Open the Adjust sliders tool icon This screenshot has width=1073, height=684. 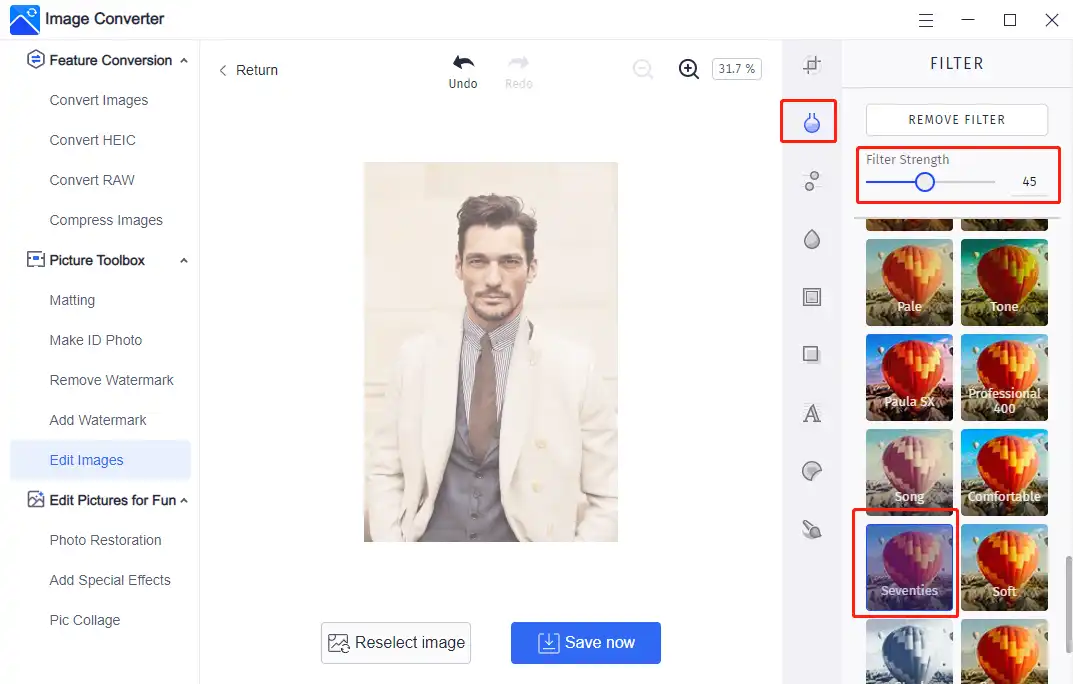point(812,181)
